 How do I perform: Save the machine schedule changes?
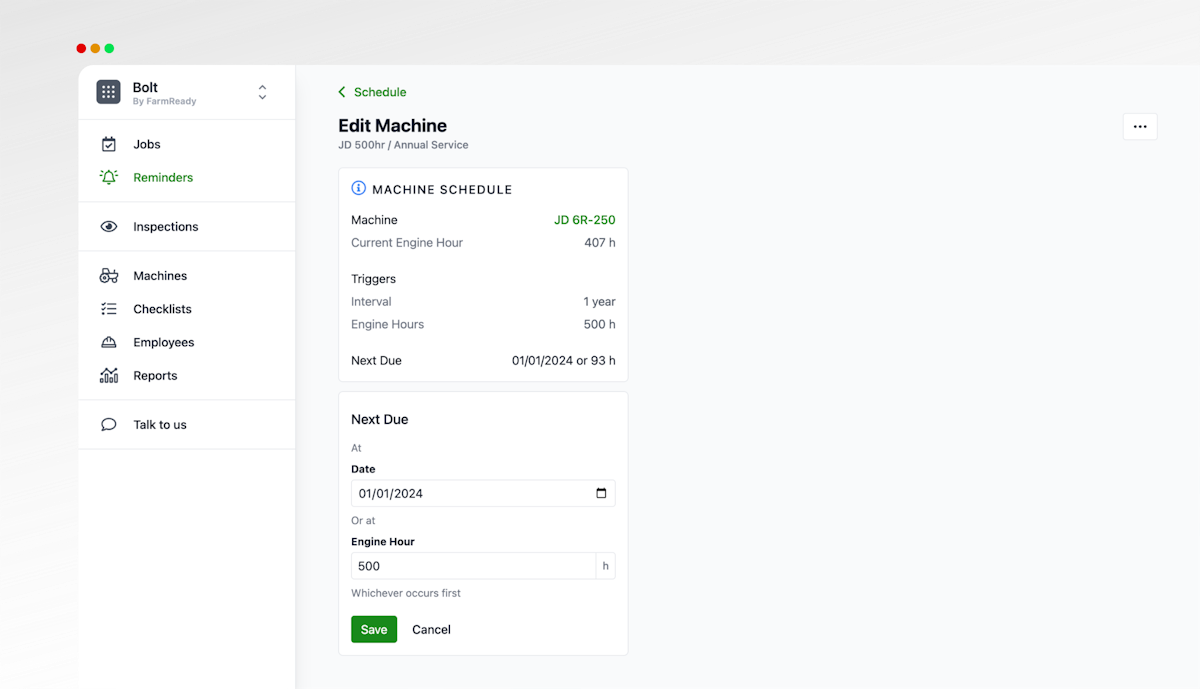(374, 629)
